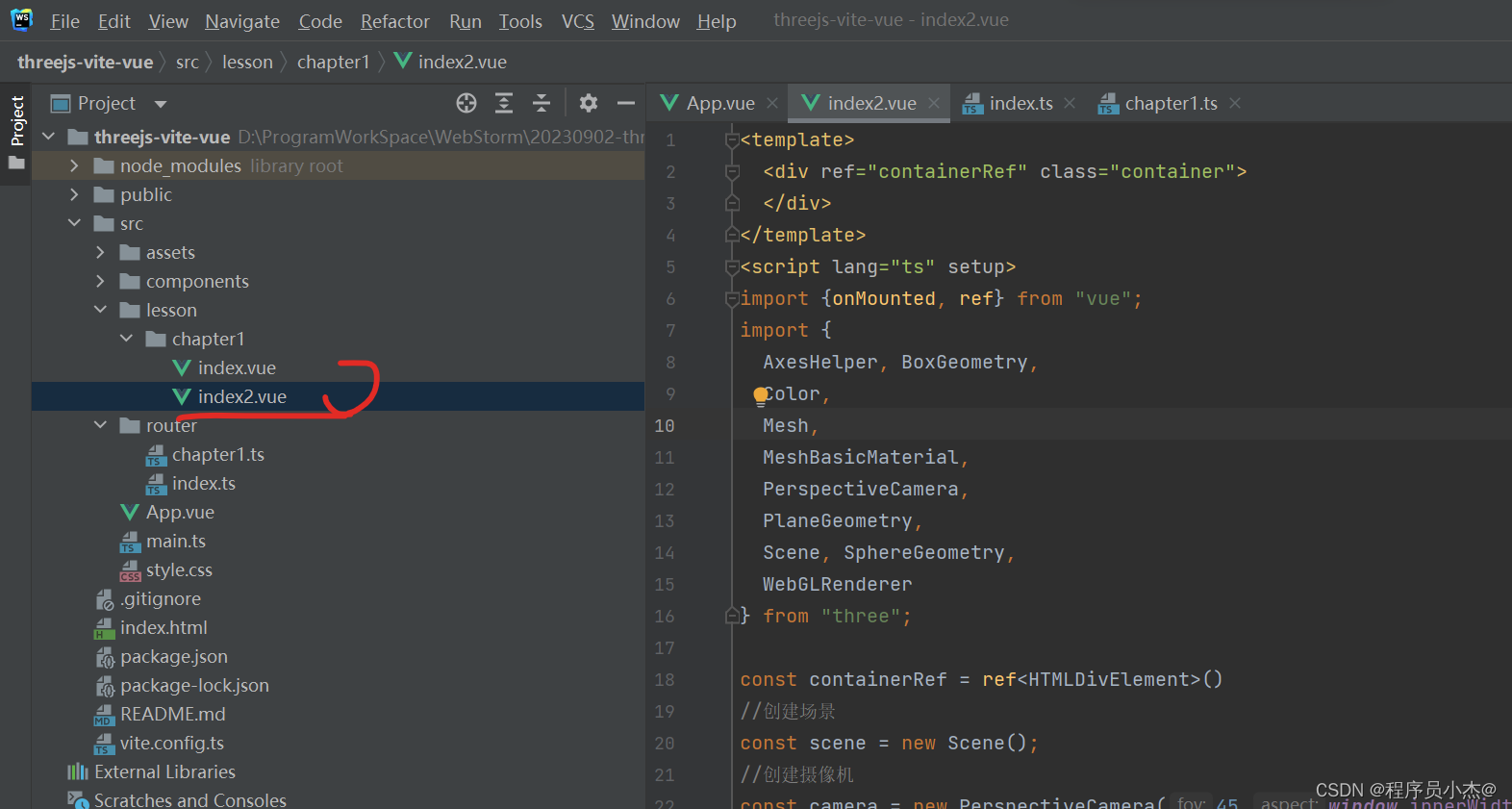
Task: Select package-lock.json in the project tree
Action: pyautogui.click(x=194, y=685)
